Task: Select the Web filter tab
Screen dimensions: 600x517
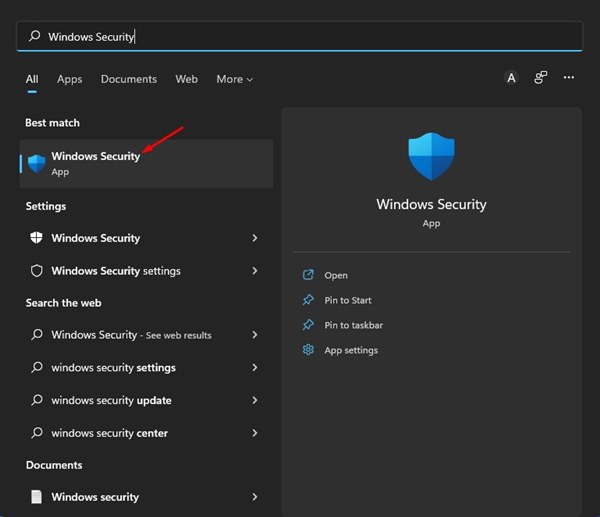Action: click(186, 79)
